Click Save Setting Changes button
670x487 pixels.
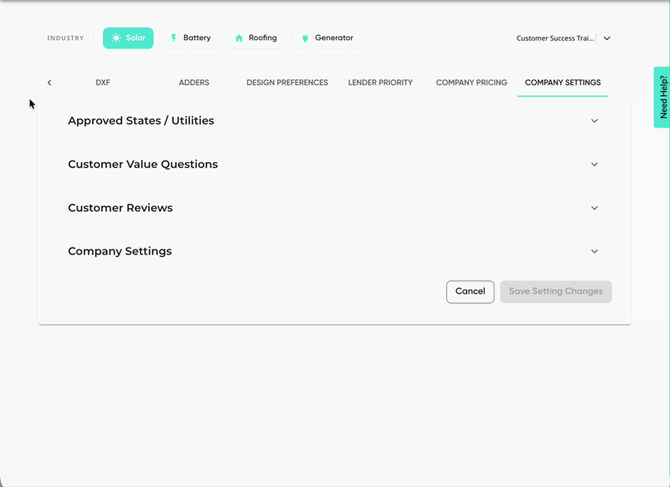click(556, 292)
